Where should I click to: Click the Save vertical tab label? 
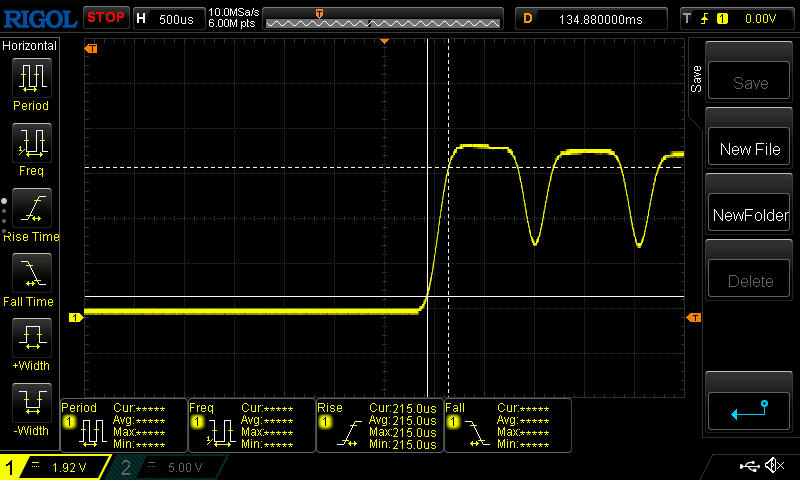696,79
